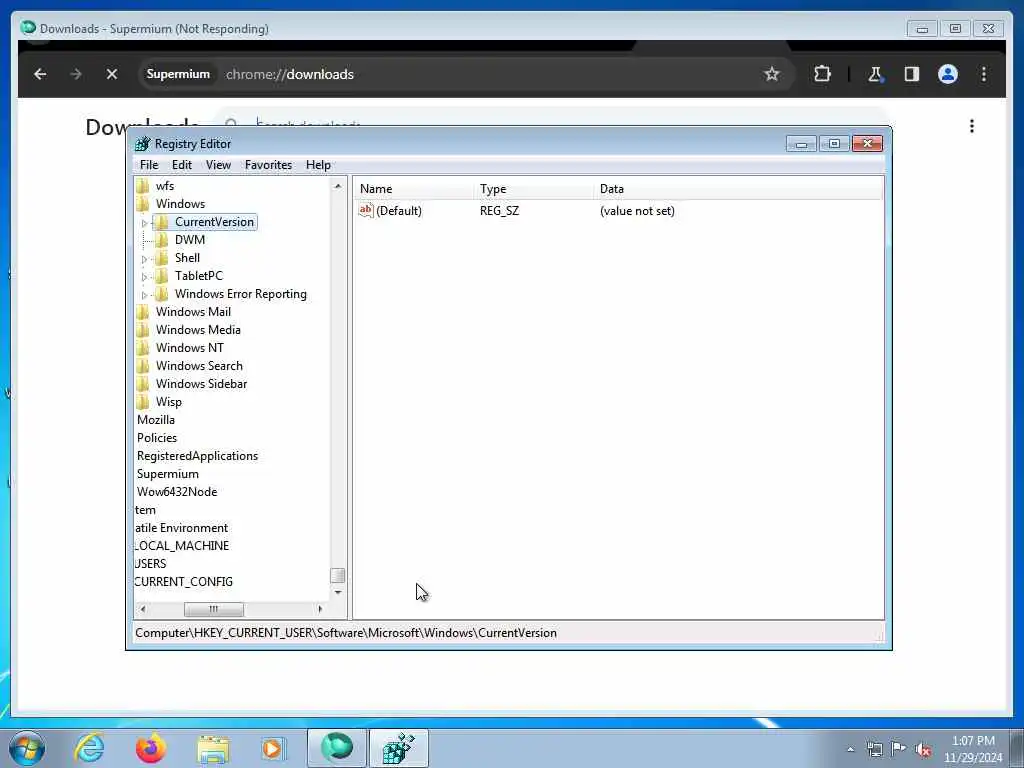Expand the TabletPC registry key
The image size is (1024, 768).
pyautogui.click(x=144, y=277)
